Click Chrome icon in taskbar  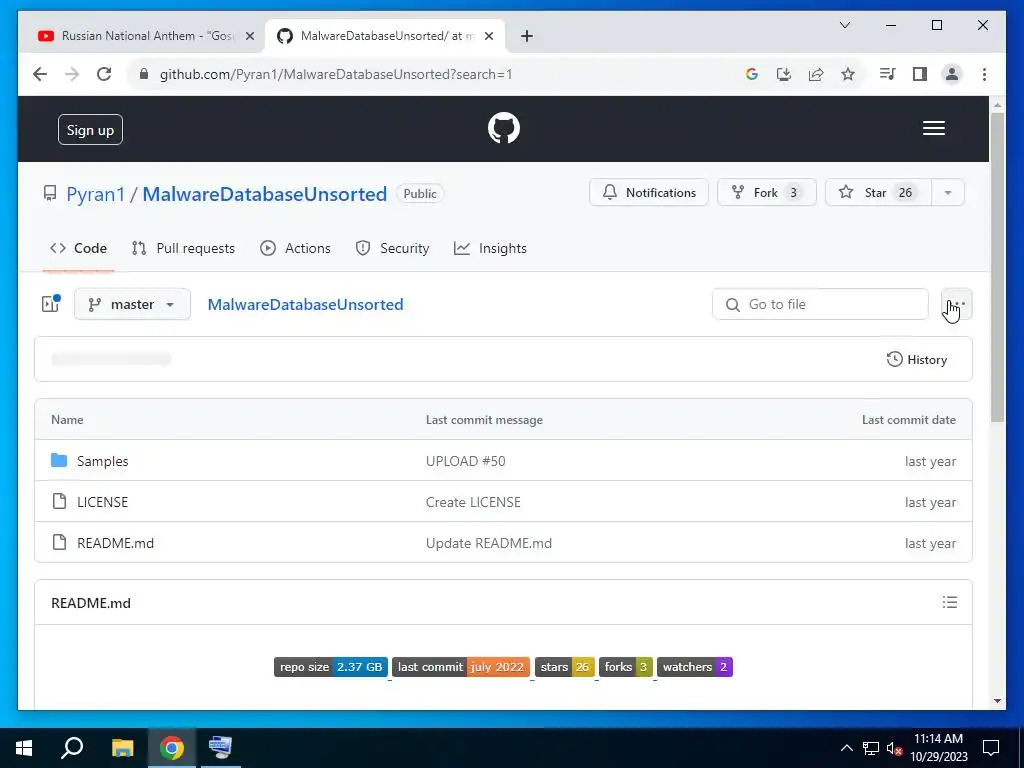click(x=171, y=748)
